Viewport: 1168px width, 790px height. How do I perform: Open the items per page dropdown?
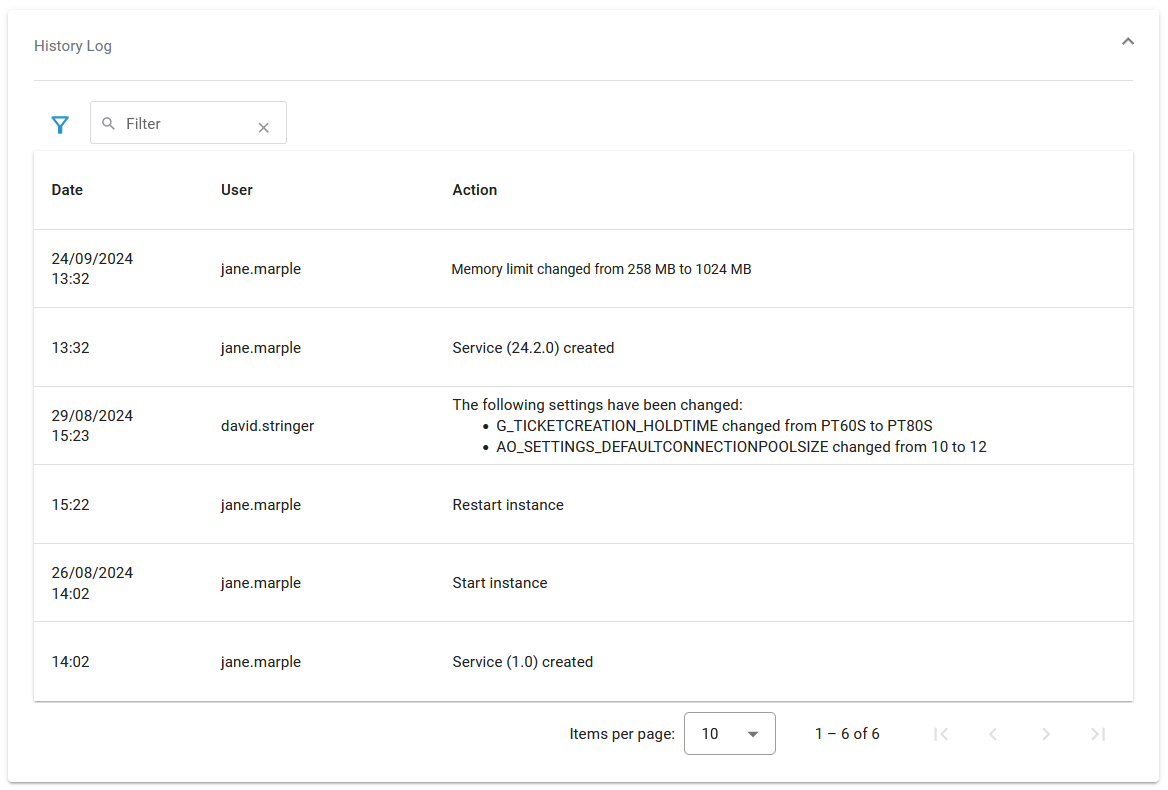pyautogui.click(x=730, y=734)
